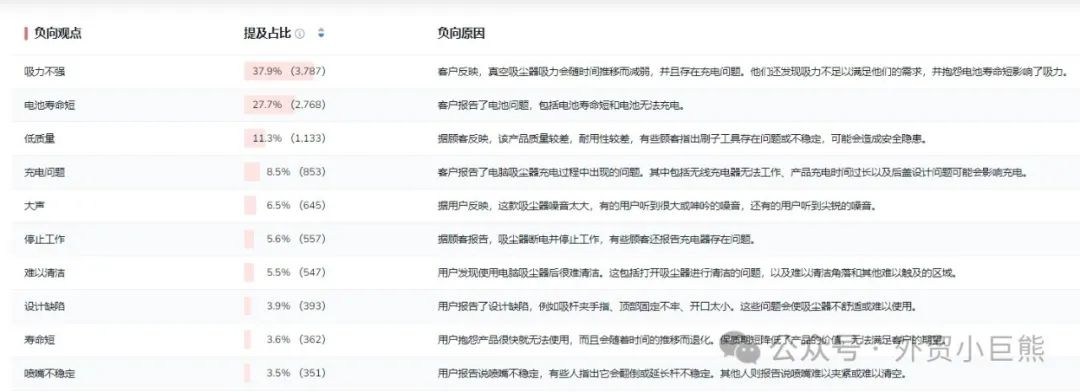Click the negative reason text for 电池寿命短
The image size is (1080, 392).
click(560, 105)
